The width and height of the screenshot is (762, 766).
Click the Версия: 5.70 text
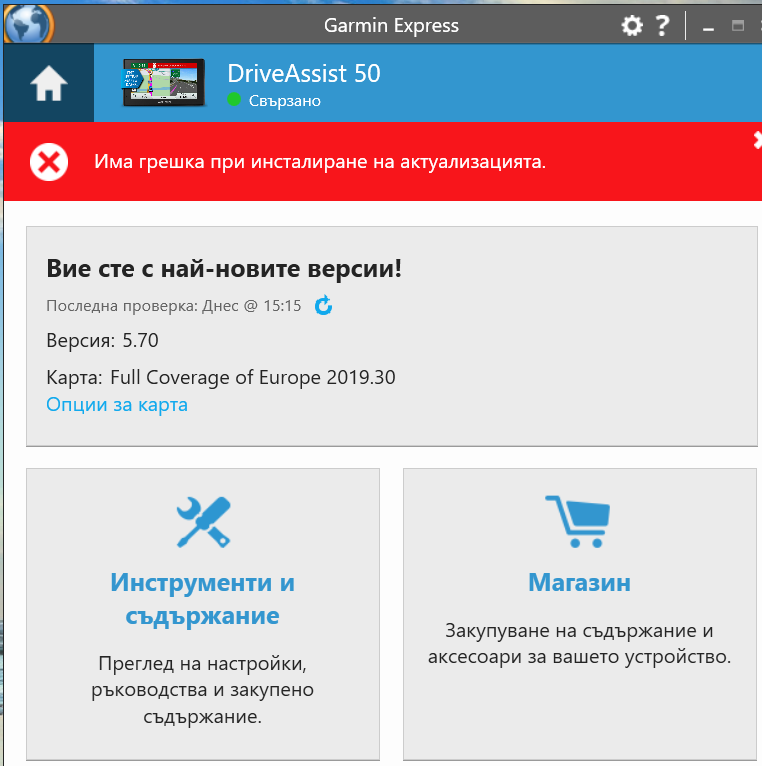tap(102, 340)
